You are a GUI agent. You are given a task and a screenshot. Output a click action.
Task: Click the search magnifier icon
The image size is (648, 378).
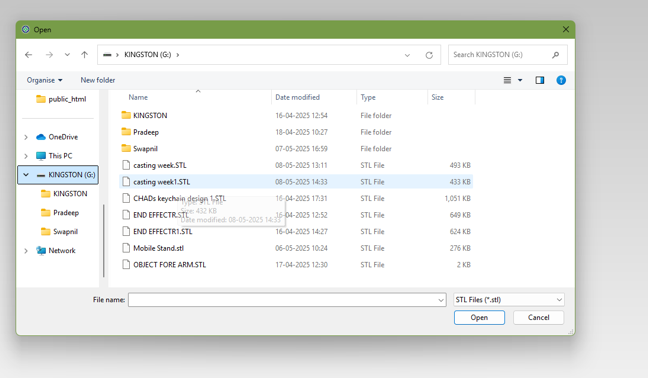tap(555, 55)
